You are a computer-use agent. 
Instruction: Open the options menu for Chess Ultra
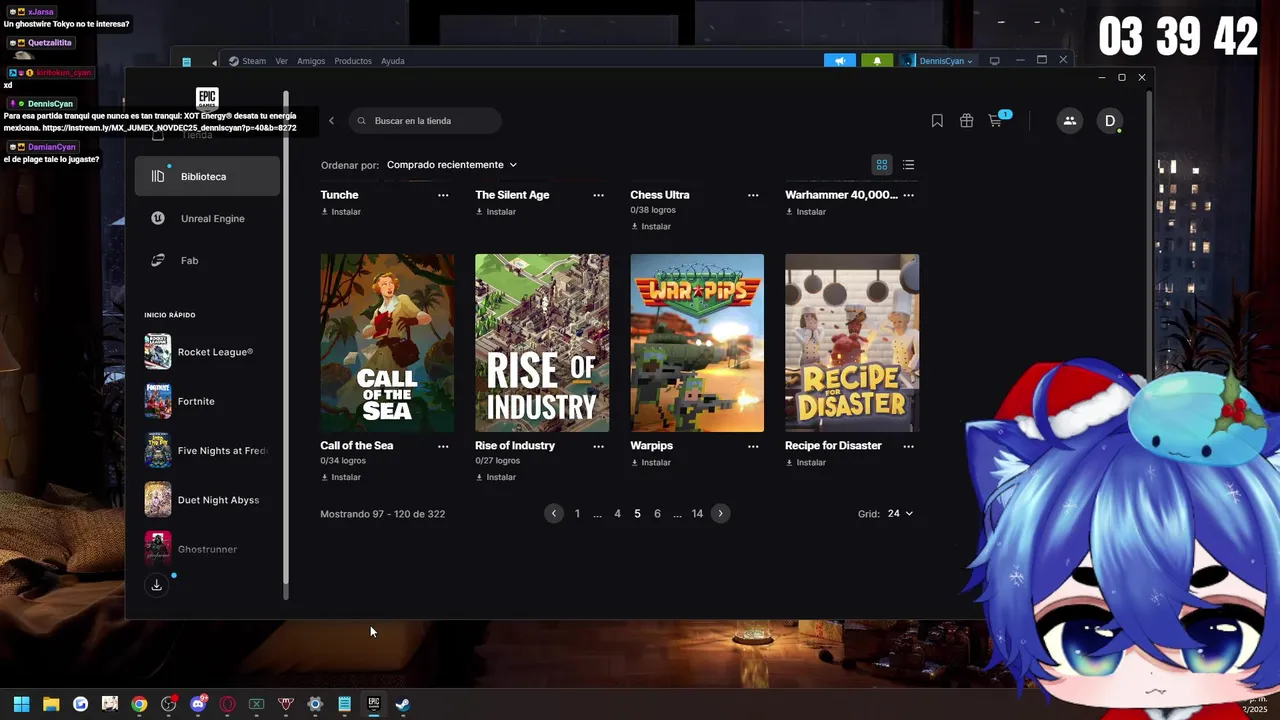[x=753, y=195]
